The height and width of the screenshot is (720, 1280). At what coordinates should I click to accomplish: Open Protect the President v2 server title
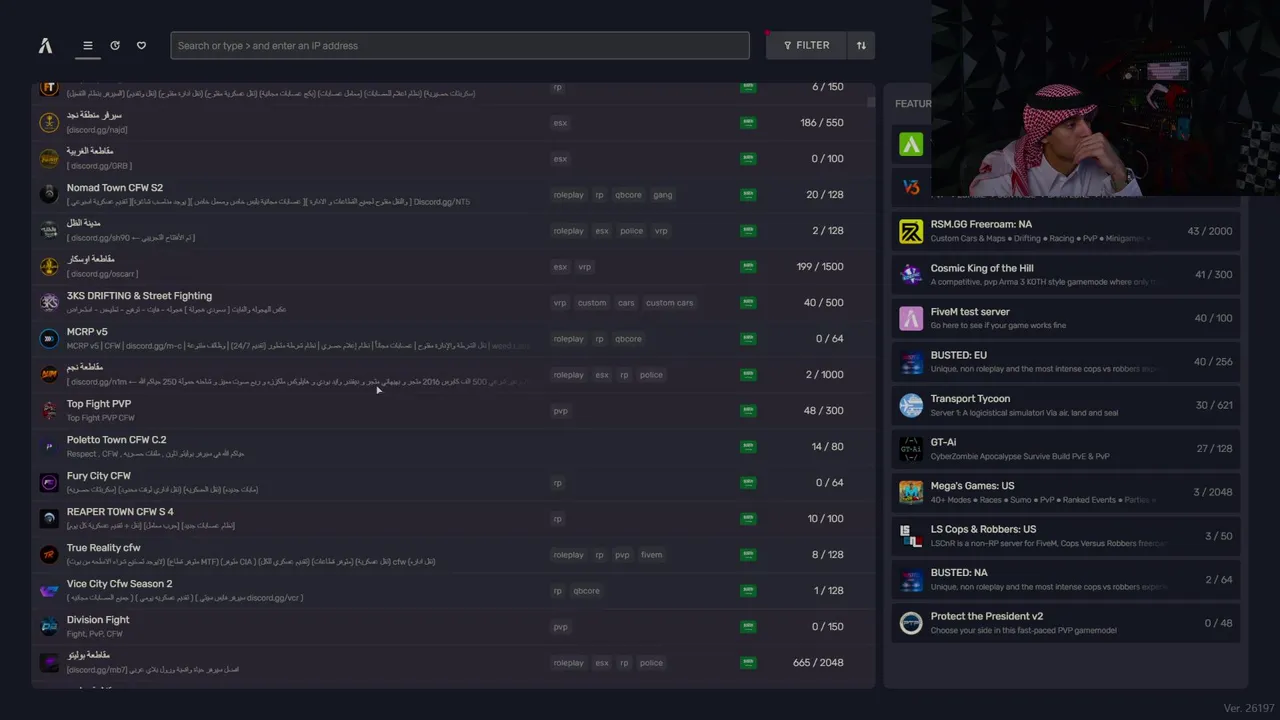pos(987,616)
